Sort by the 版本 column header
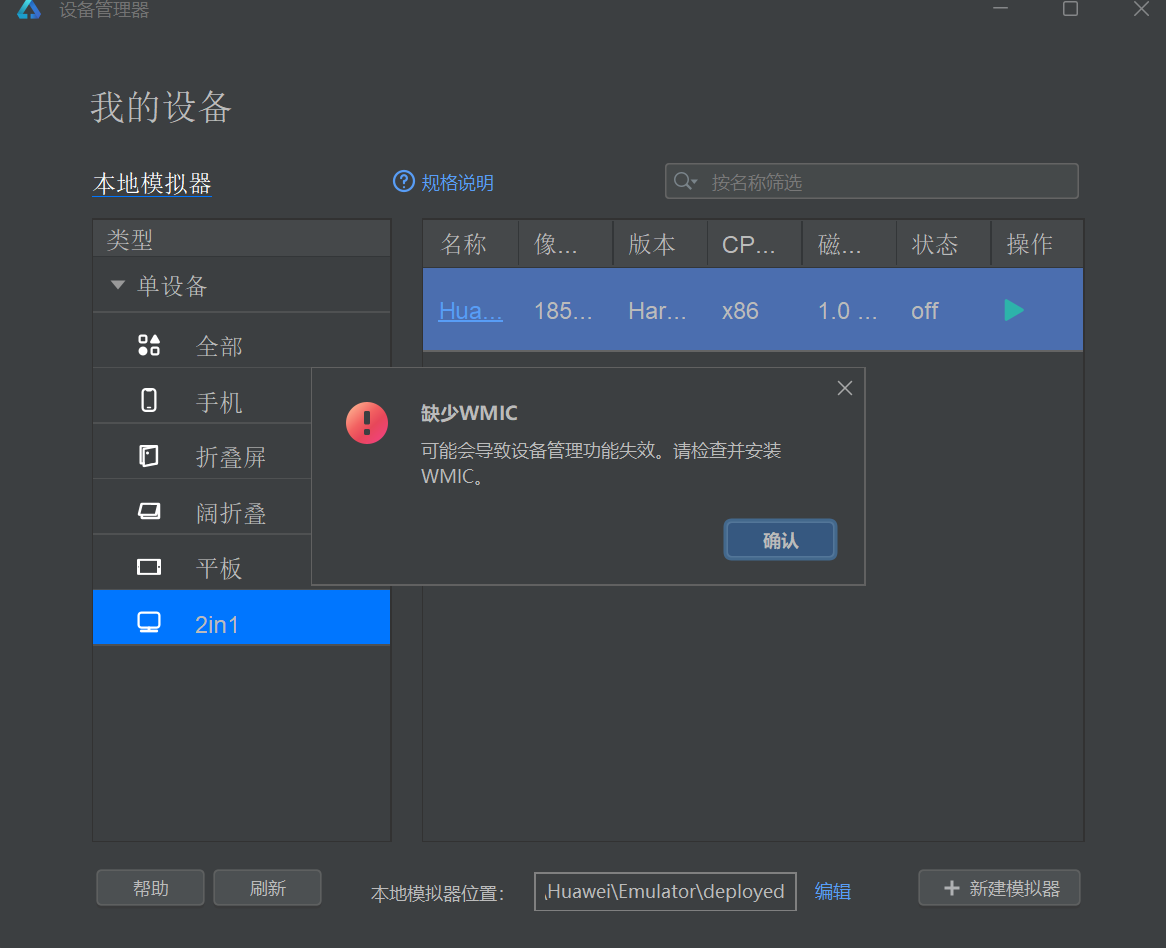Image resolution: width=1166 pixels, height=948 pixels. point(660,244)
